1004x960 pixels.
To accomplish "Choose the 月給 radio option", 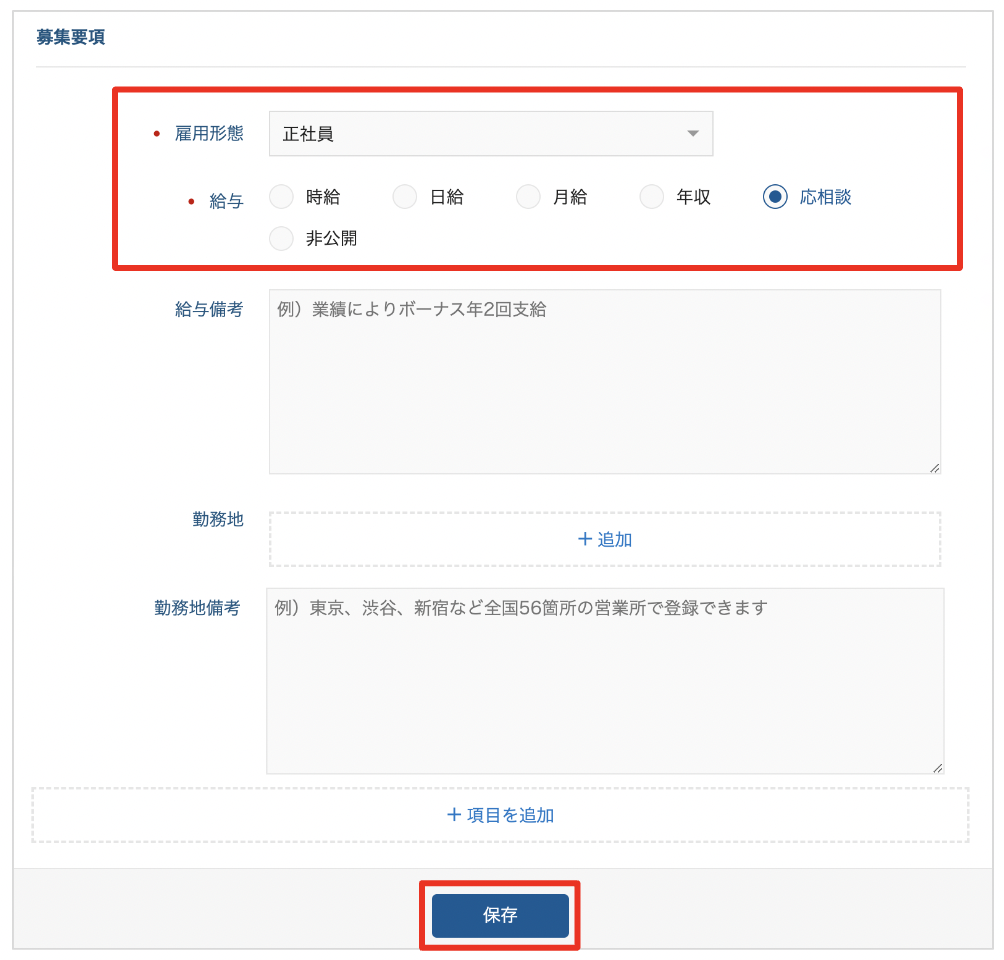I will [528, 197].
